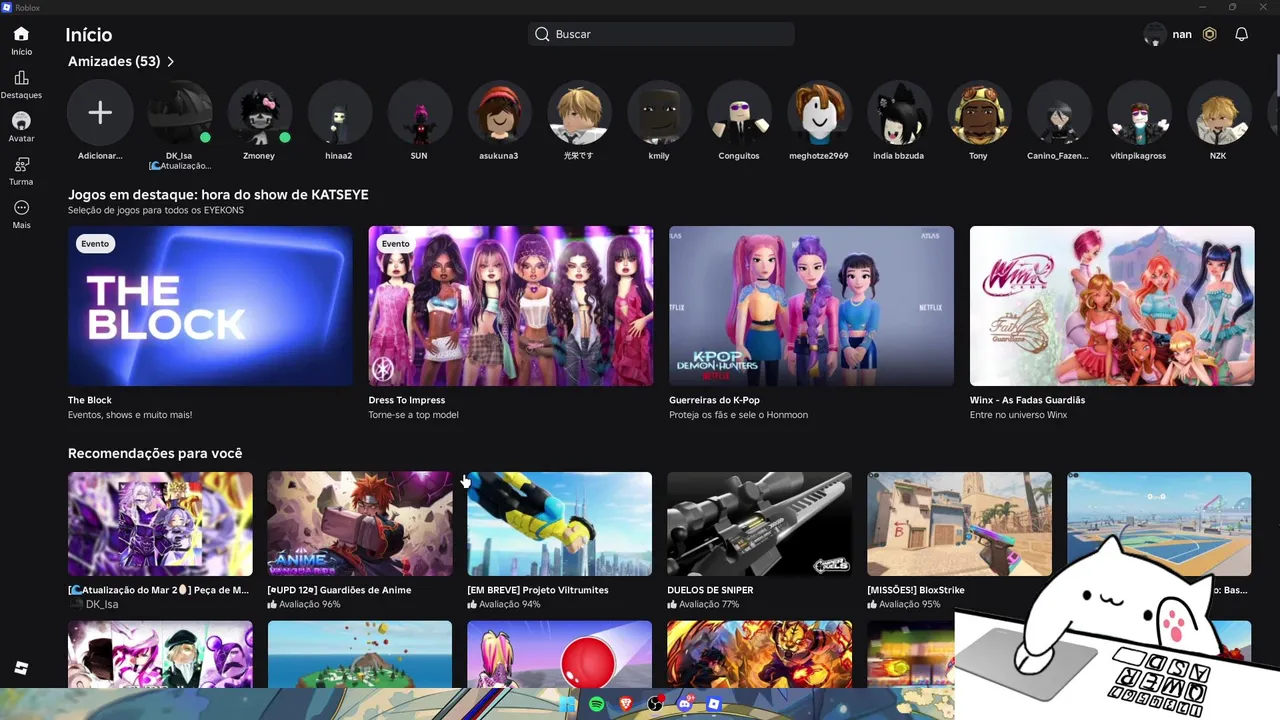The width and height of the screenshot is (1280, 720).
Task: Click Guerreiras do K-Pop title
Action: (714, 400)
